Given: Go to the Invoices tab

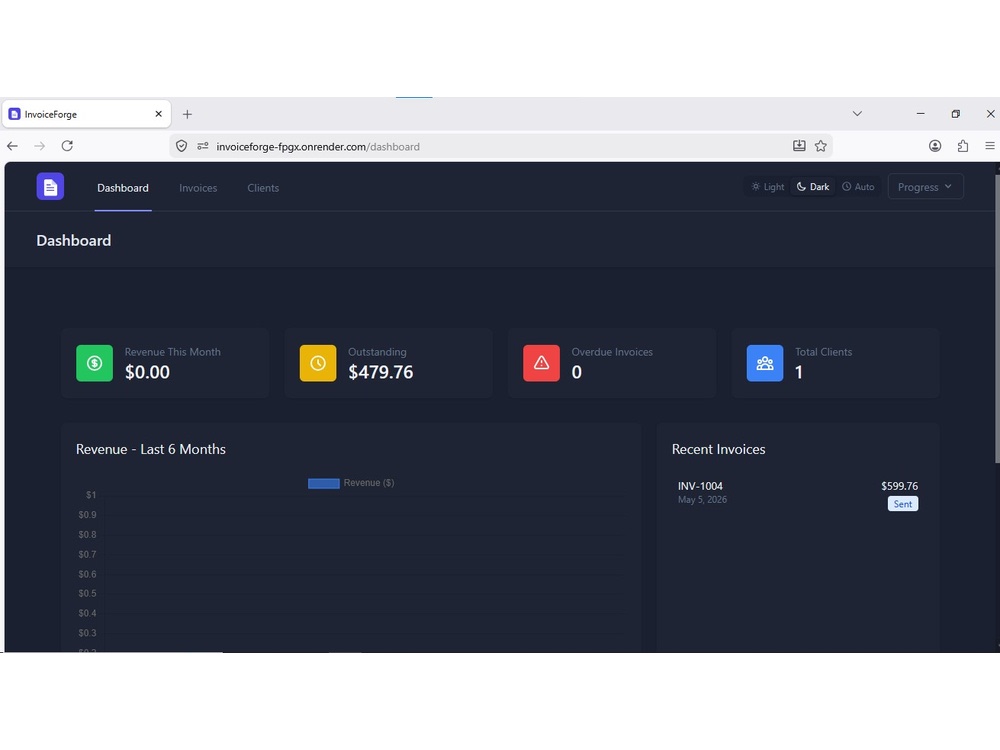Looking at the screenshot, I should 198,188.
